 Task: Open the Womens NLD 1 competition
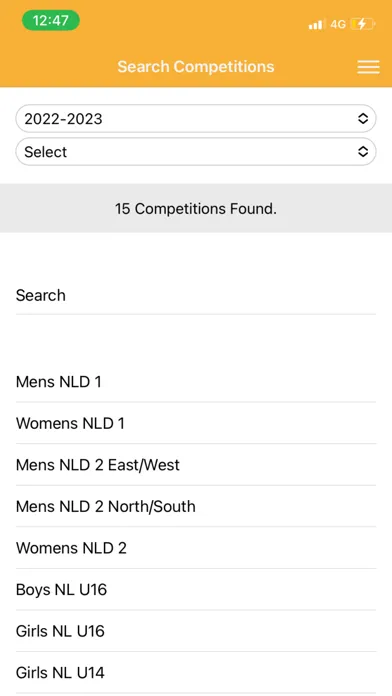[196, 423]
